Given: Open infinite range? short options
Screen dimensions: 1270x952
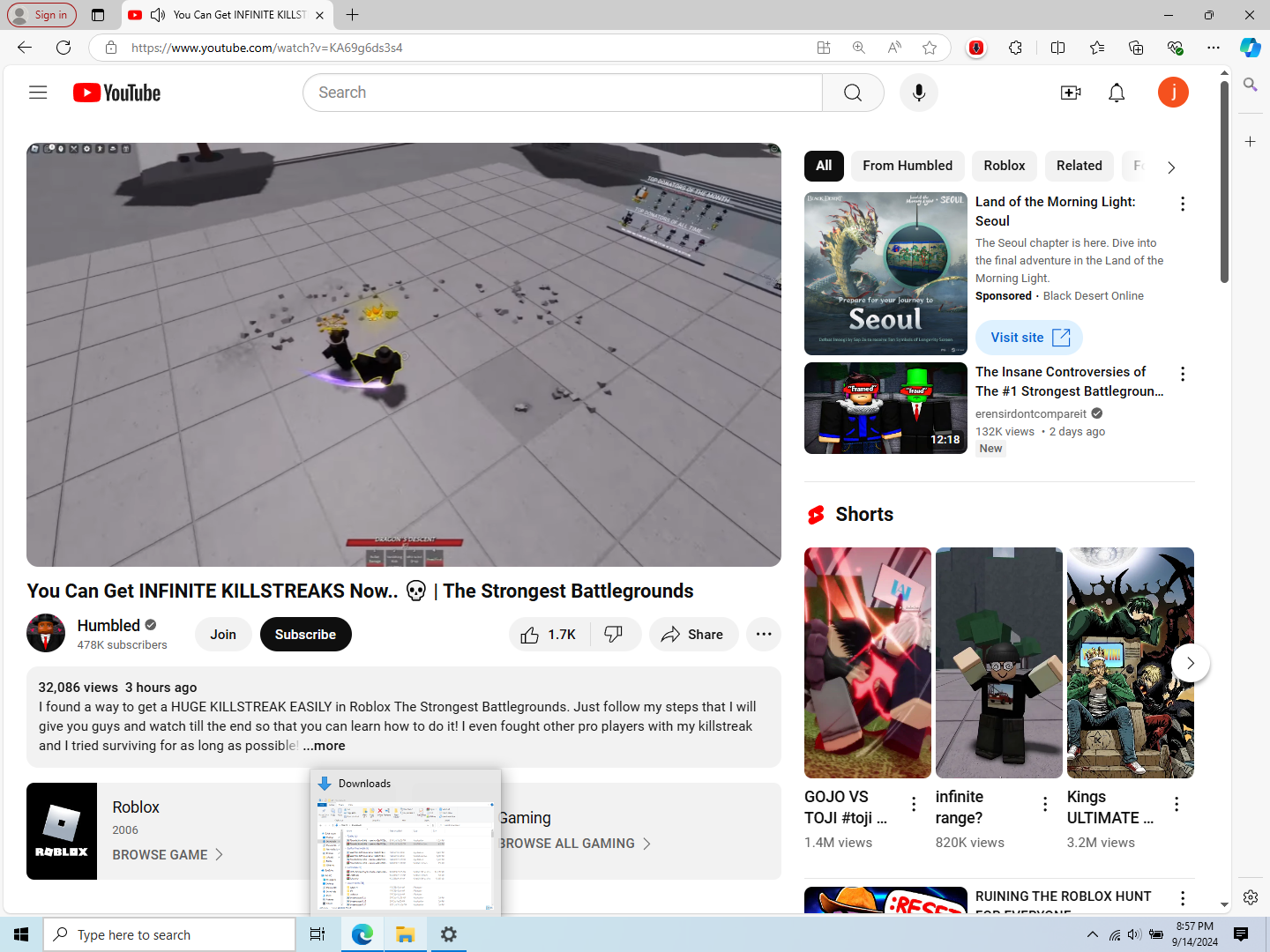Looking at the screenshot, I should coord(1045,804).
